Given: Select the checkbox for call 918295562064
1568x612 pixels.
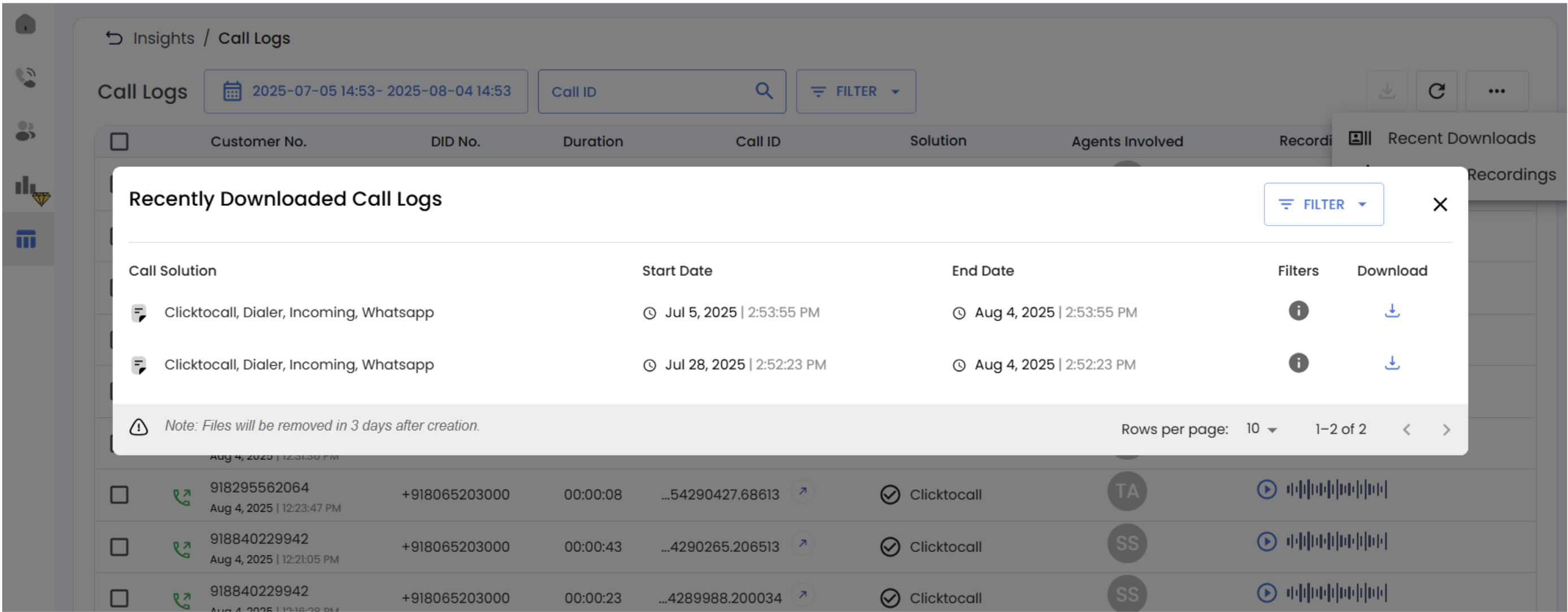Looking at the screenshot, I should pyautogui.click(x=119, y=495).
